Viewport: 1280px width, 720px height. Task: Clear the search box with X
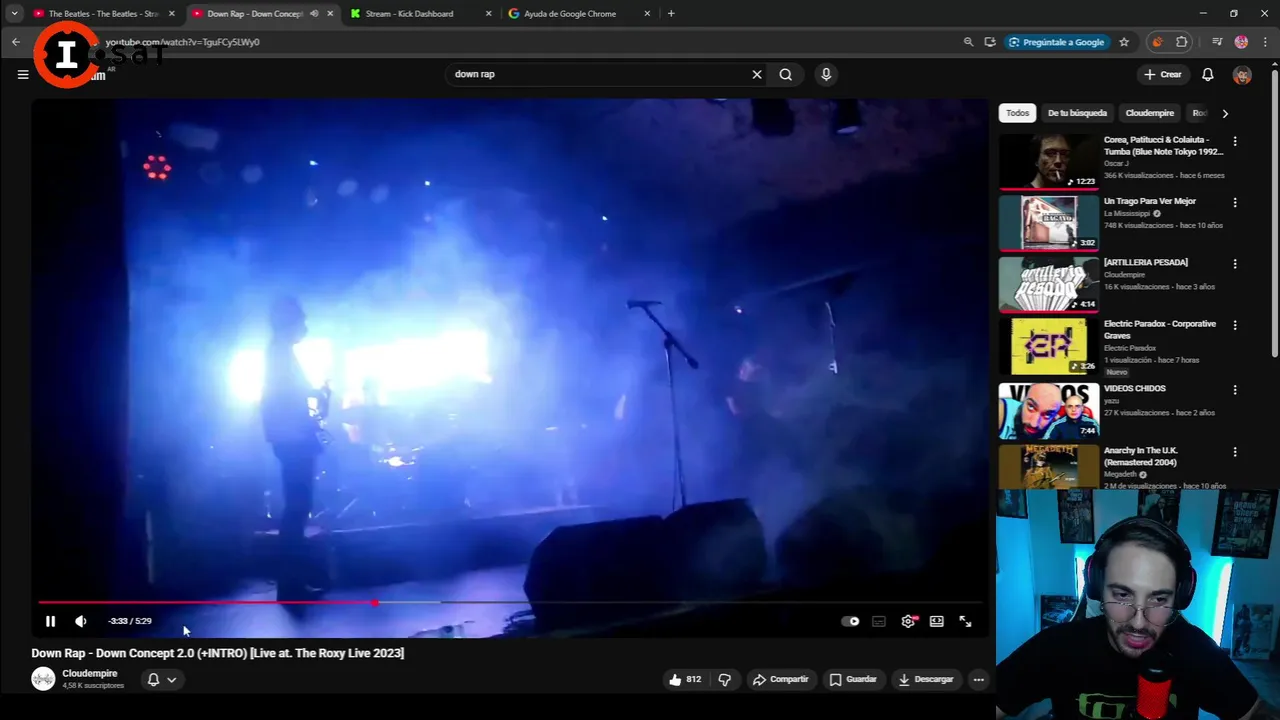coord(757,74)
